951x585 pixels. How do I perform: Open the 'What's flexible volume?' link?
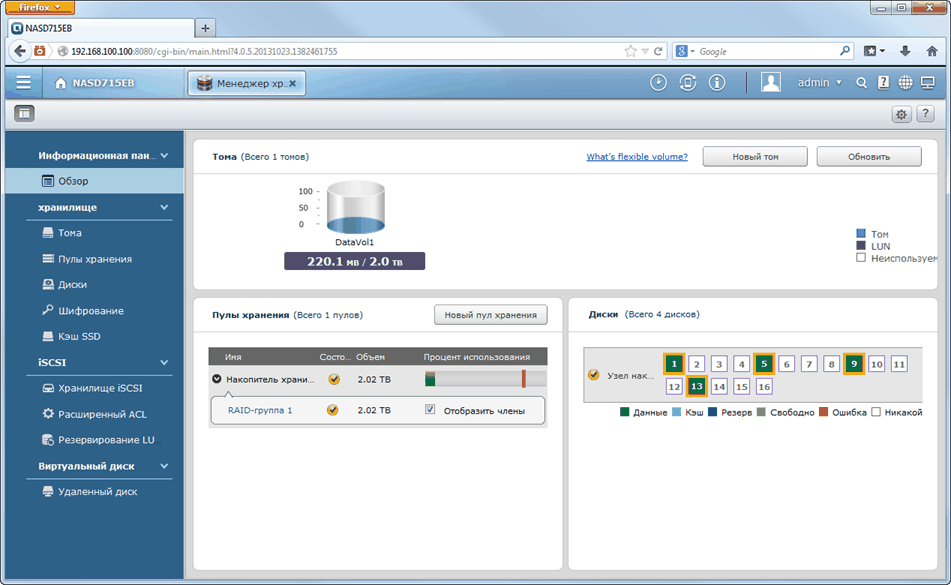(636, 157)
